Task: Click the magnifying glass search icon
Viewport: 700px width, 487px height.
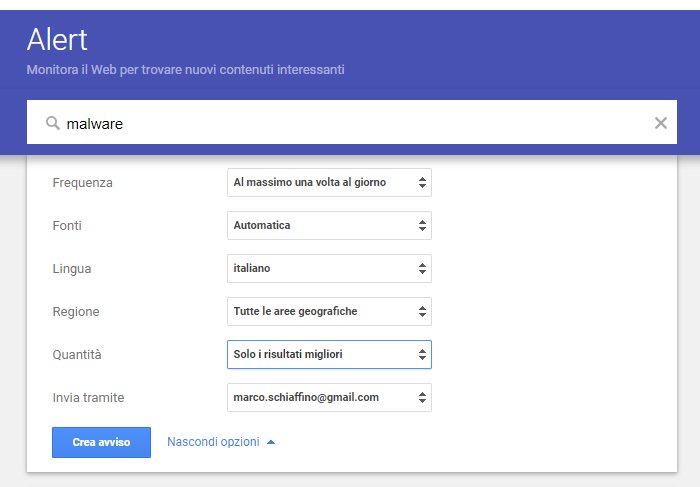Action: pos(53,123)
